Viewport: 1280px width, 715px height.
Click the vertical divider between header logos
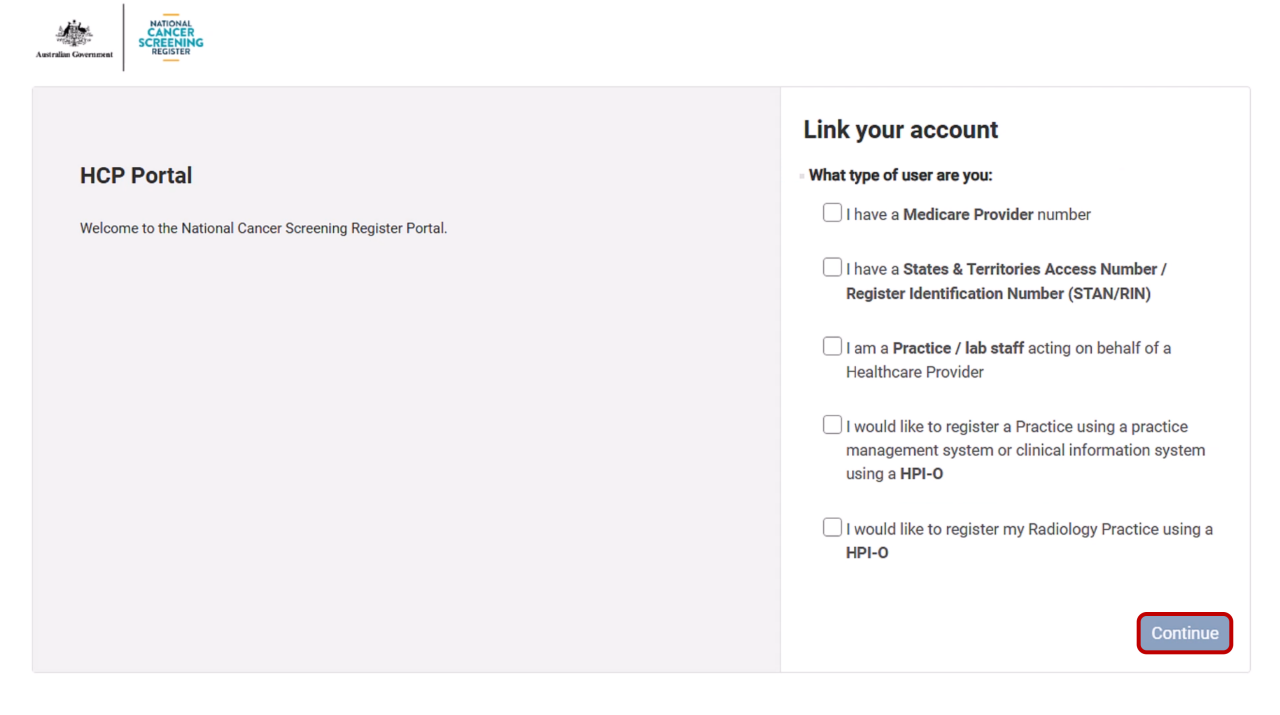pyautogui.click(x=124, y=37)
